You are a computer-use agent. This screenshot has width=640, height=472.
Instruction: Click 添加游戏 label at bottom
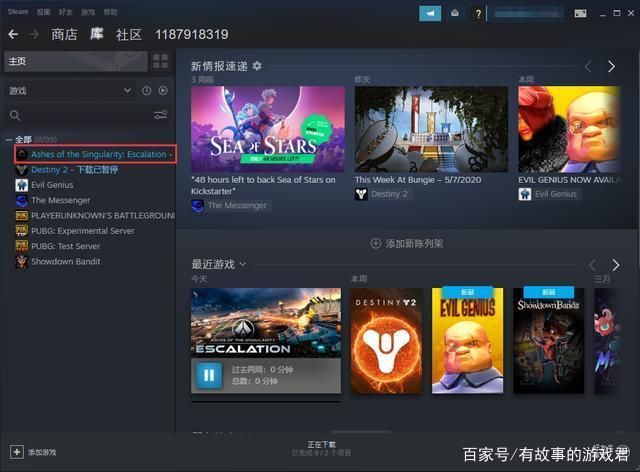tap(42, 452)
